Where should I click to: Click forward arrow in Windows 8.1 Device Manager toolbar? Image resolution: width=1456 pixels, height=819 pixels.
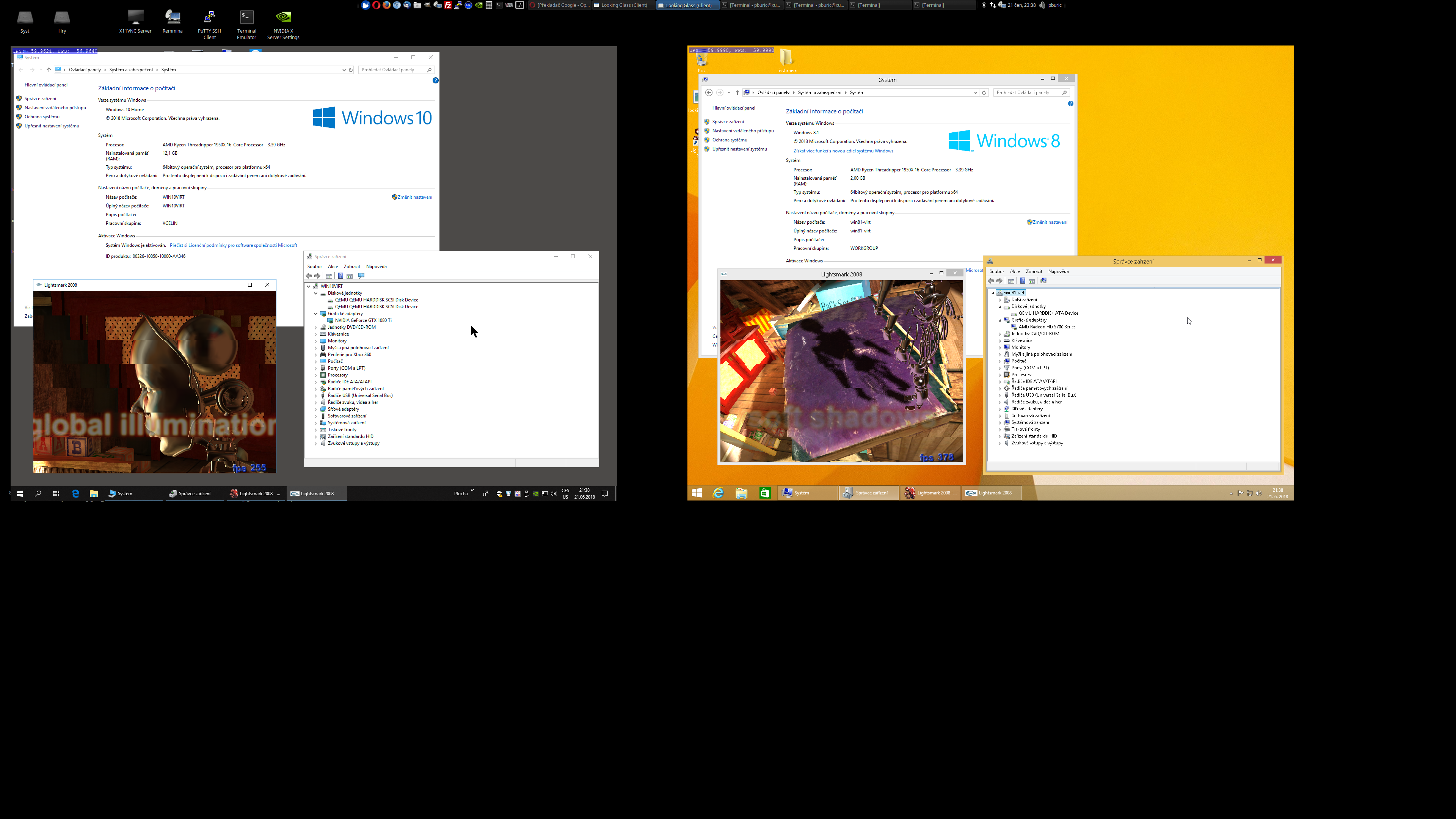[1000, 280]
